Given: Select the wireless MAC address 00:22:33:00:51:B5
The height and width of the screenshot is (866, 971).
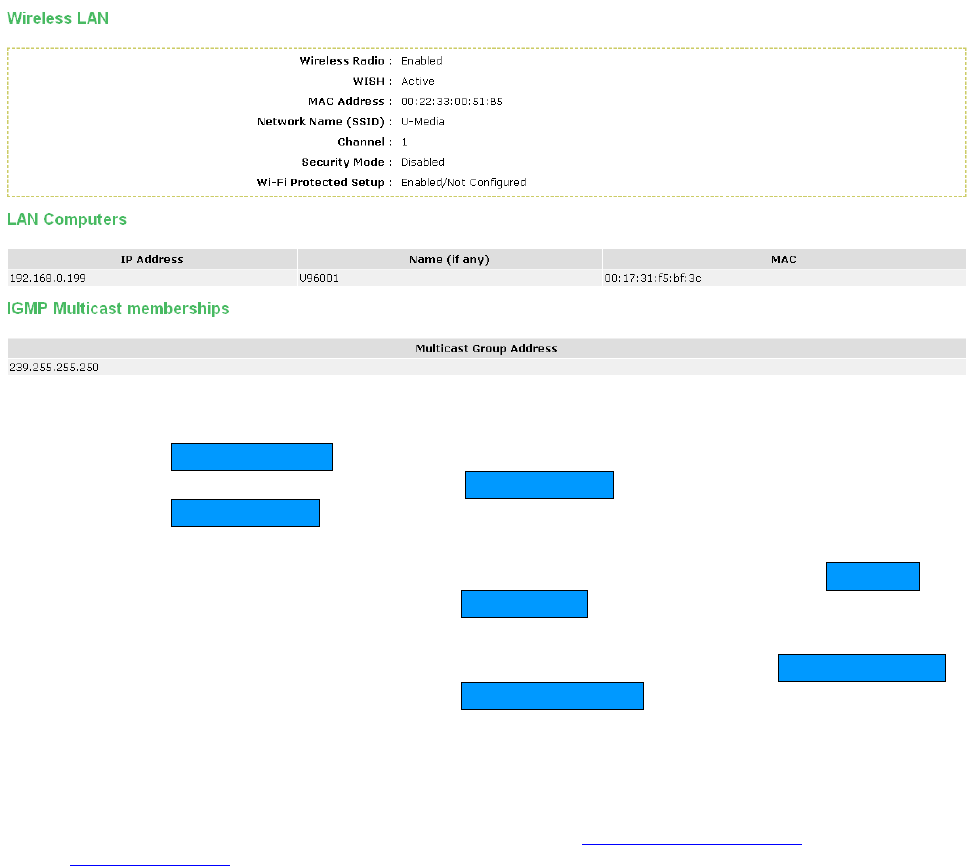Looking at the screenshot, I should click(451, 102).
